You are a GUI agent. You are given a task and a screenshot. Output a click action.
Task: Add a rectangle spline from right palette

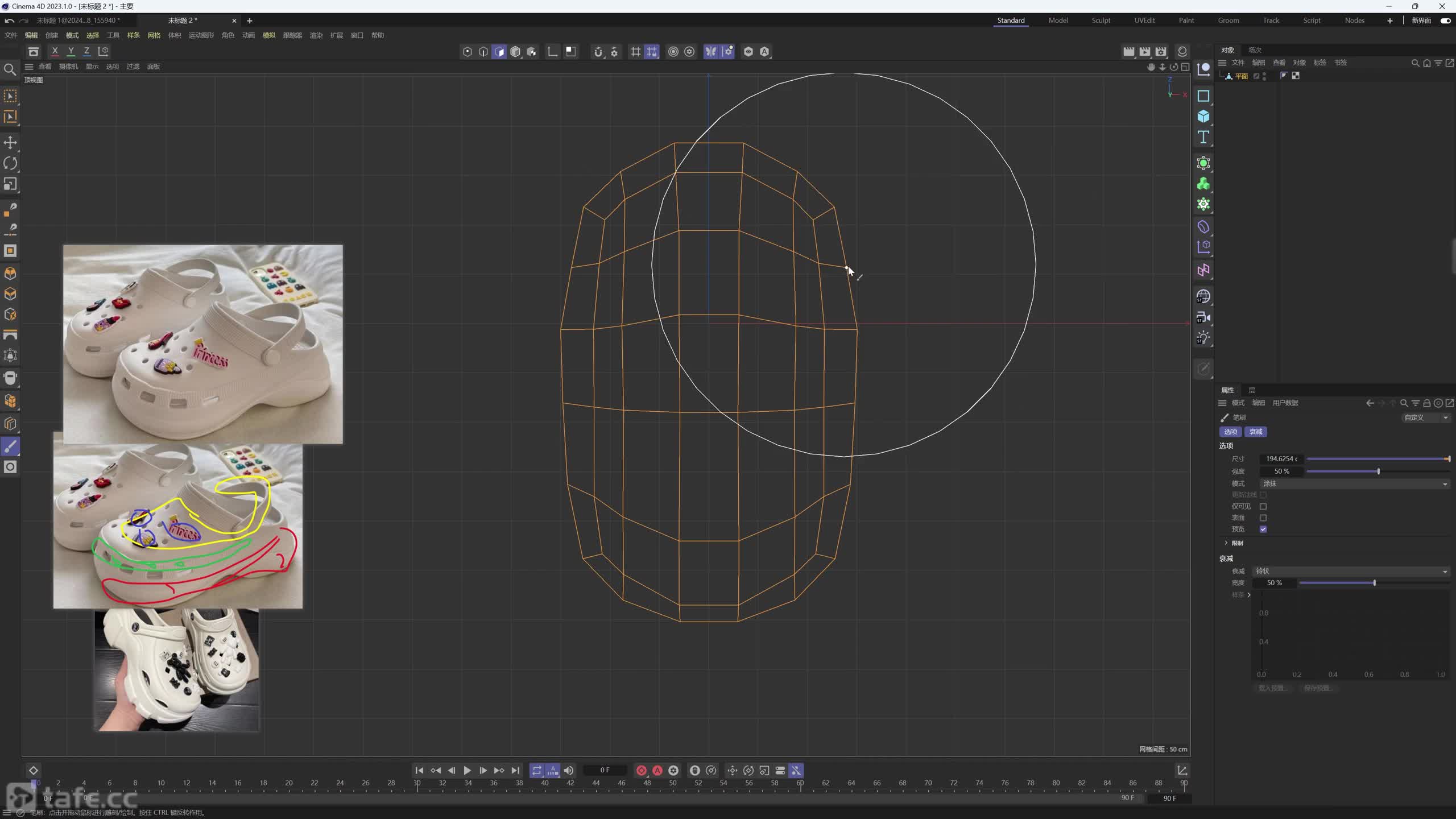click(1203, 96)
